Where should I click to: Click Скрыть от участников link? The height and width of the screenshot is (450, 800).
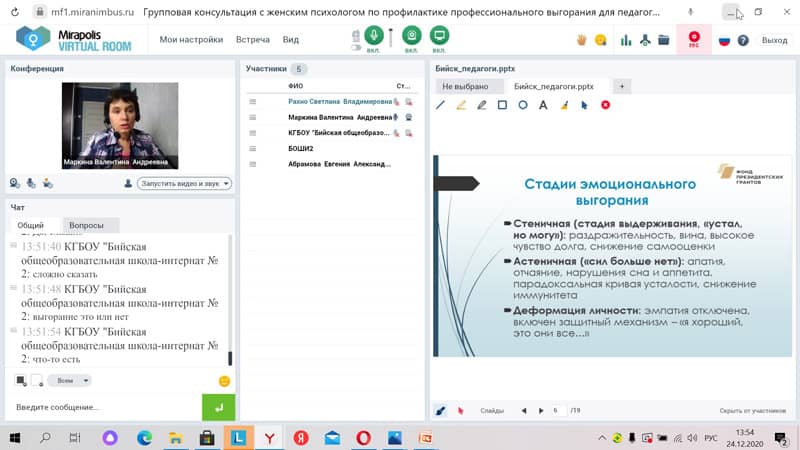click(753, 411)
